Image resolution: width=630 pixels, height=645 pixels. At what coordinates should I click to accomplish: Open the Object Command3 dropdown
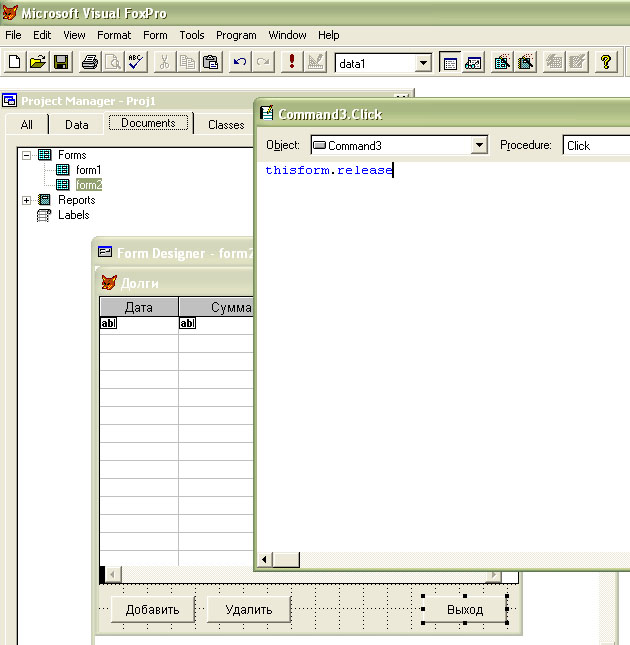click(x=479, y=145)
